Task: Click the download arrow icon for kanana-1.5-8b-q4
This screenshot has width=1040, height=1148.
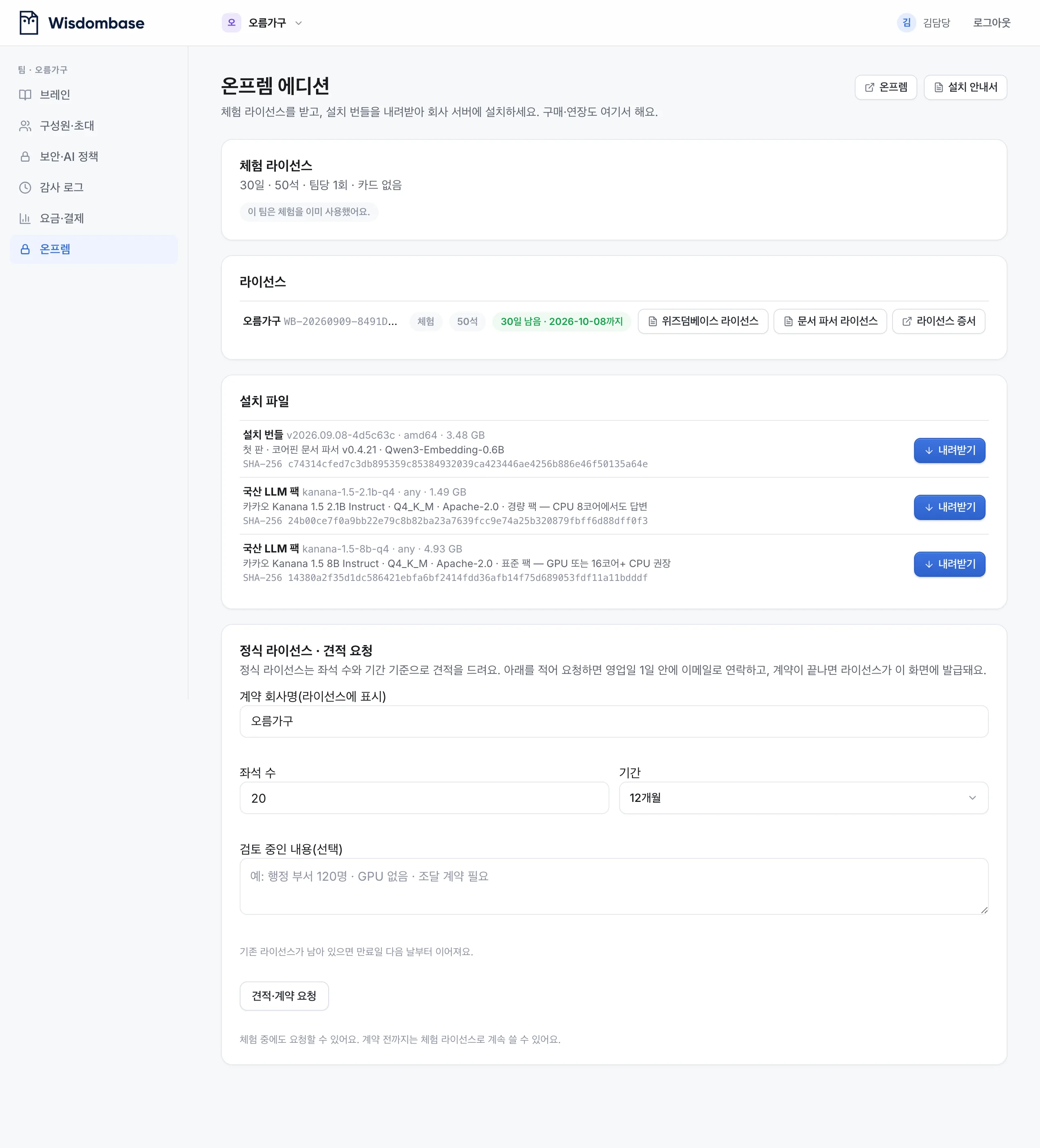Action: point(929,564)
